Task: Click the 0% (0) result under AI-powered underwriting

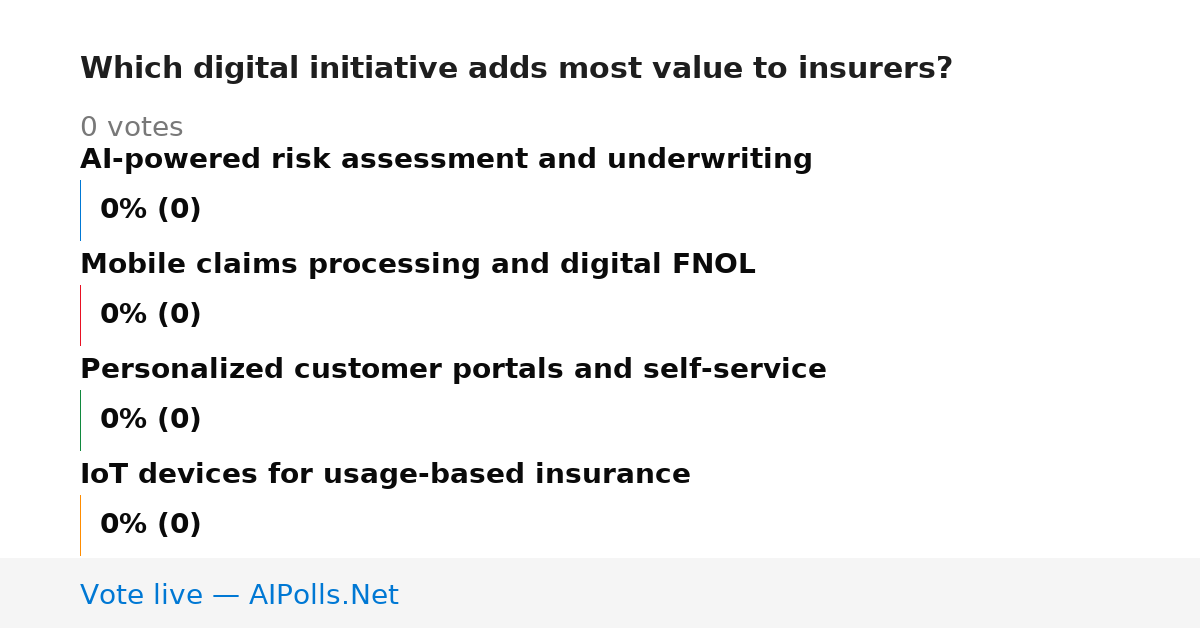Action: coord(150,210)
